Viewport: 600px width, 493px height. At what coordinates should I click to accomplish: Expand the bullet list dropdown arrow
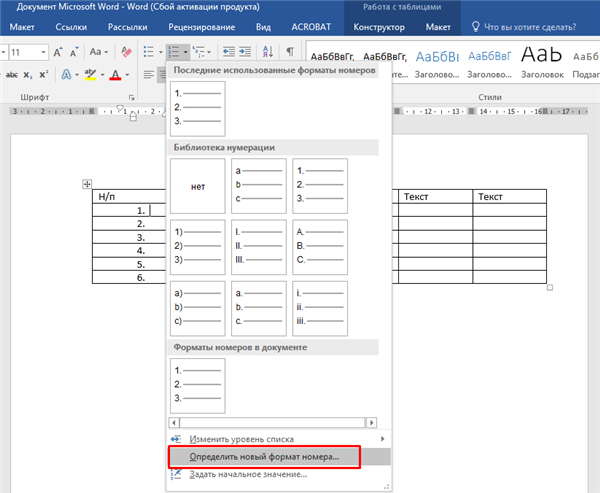pyautogui.click(x=161, y=52)
